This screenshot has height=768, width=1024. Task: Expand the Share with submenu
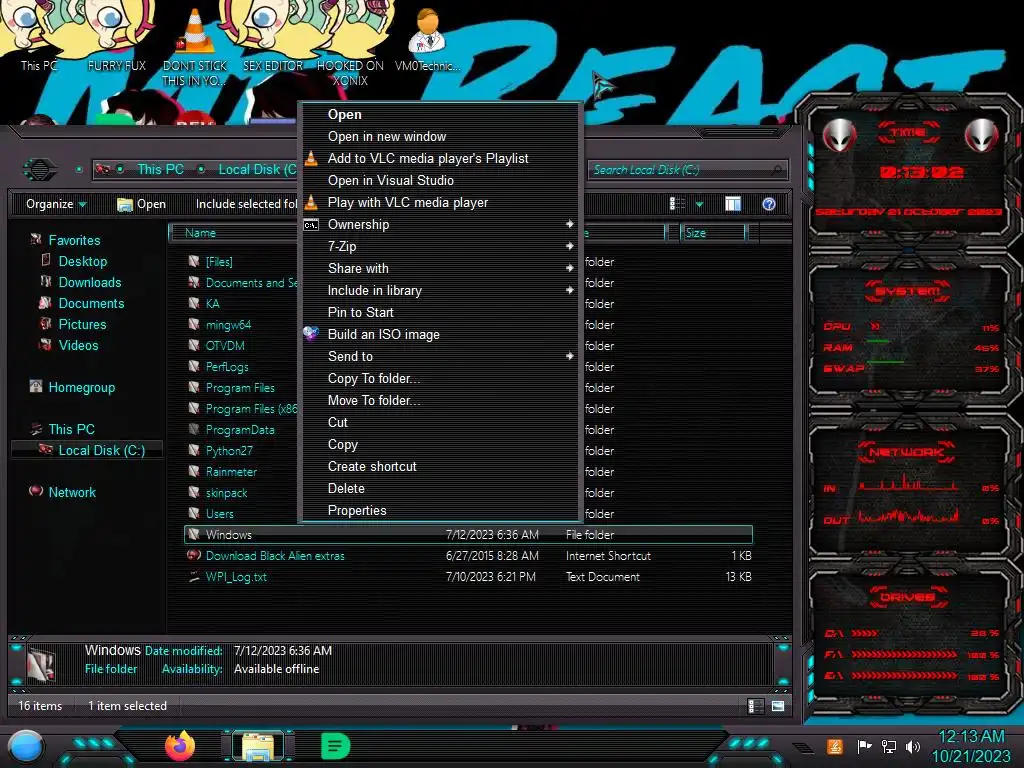[440, 268]
